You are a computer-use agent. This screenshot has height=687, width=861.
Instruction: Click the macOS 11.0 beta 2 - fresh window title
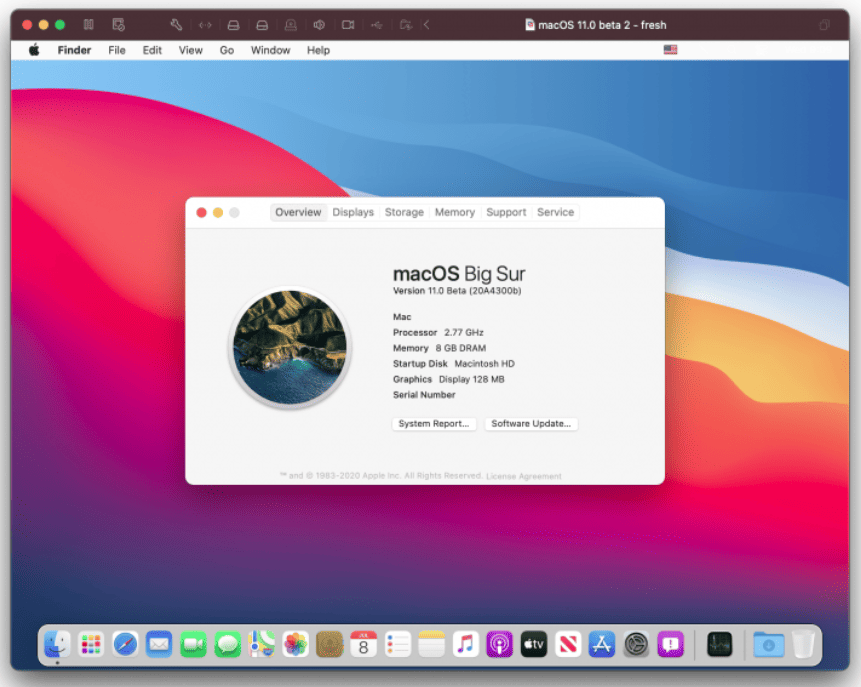(x=602, y=25)
